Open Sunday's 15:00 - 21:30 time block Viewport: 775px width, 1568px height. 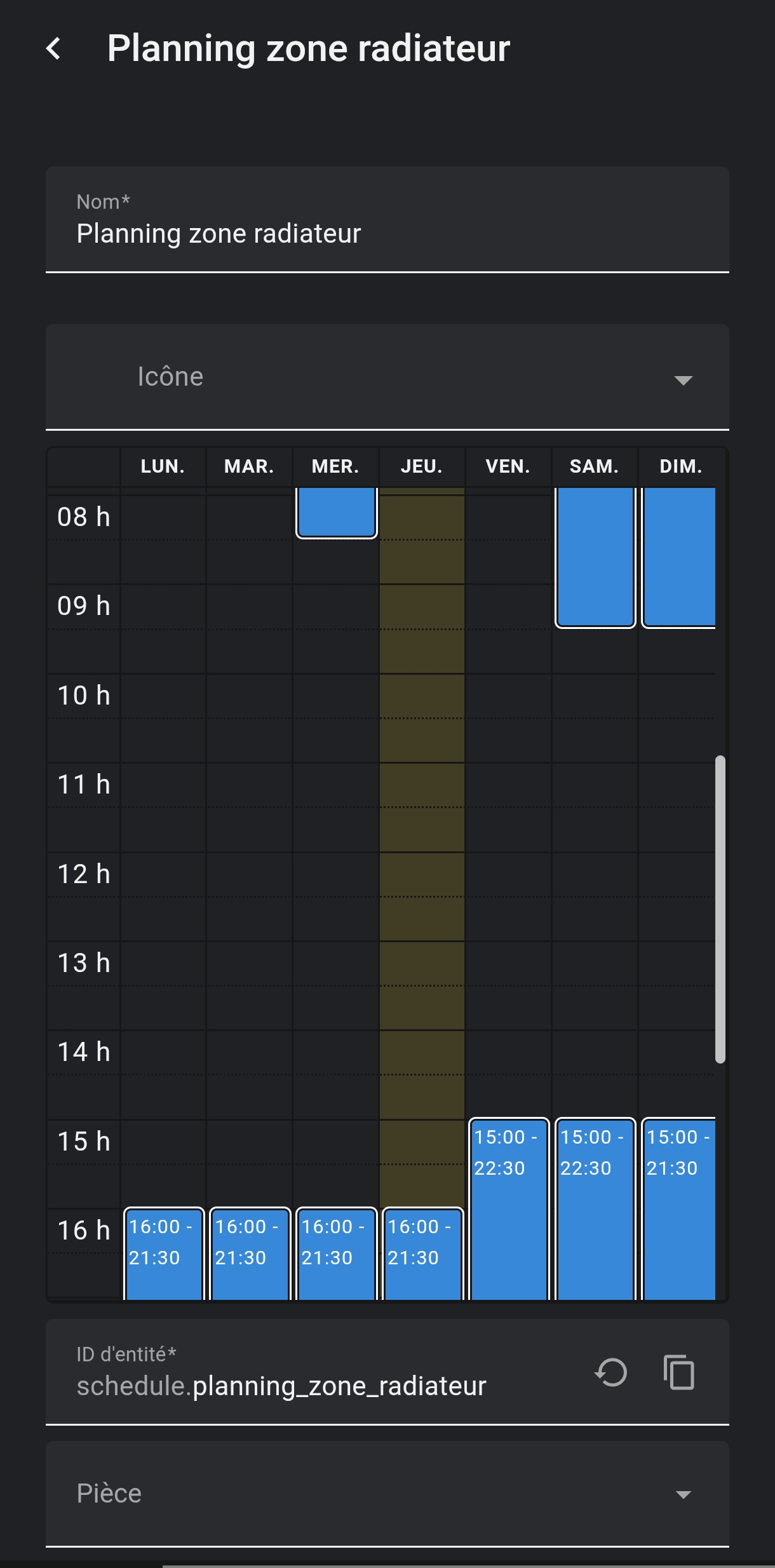coord(678,1207)
